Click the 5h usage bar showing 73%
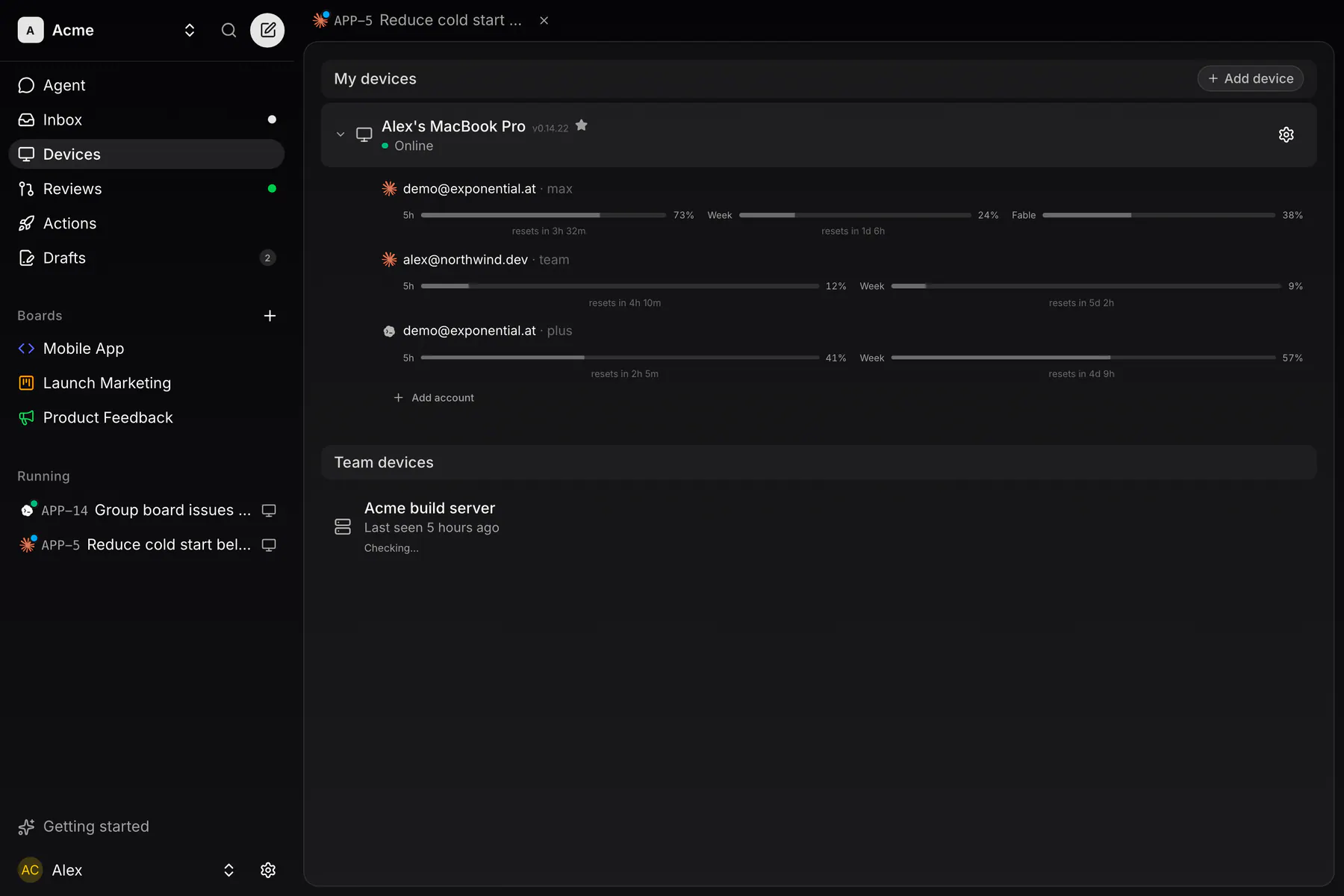1344x896 pixels. (x=544, y=215)
